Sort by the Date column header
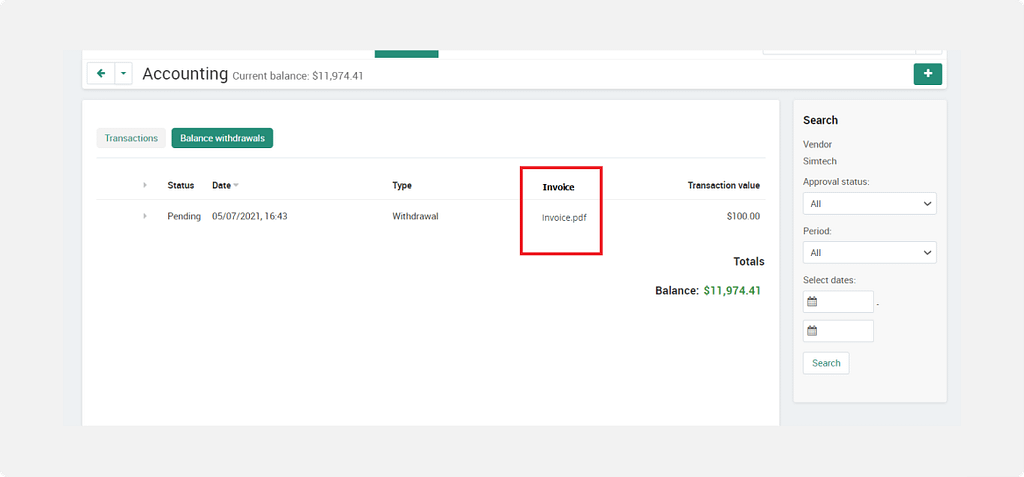Viewport: 1024px width, 477px height. [x=221, y=185]
